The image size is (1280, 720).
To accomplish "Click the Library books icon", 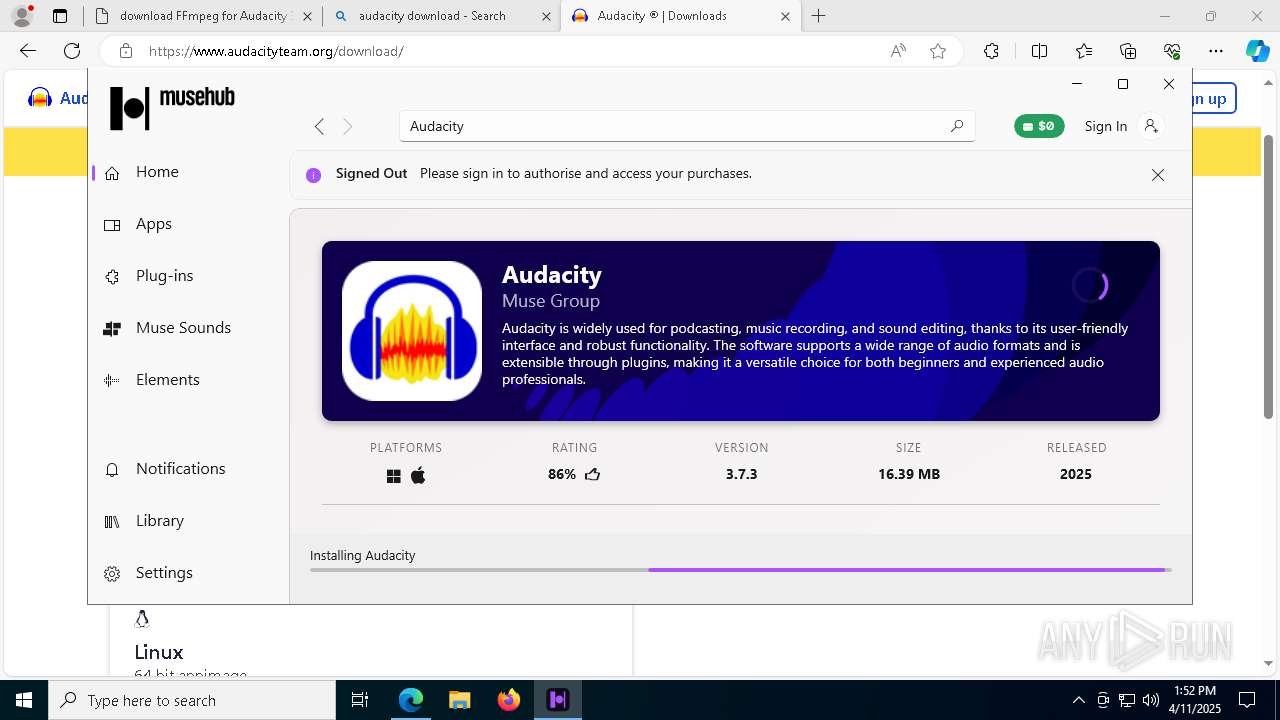I will pos(113,521).
